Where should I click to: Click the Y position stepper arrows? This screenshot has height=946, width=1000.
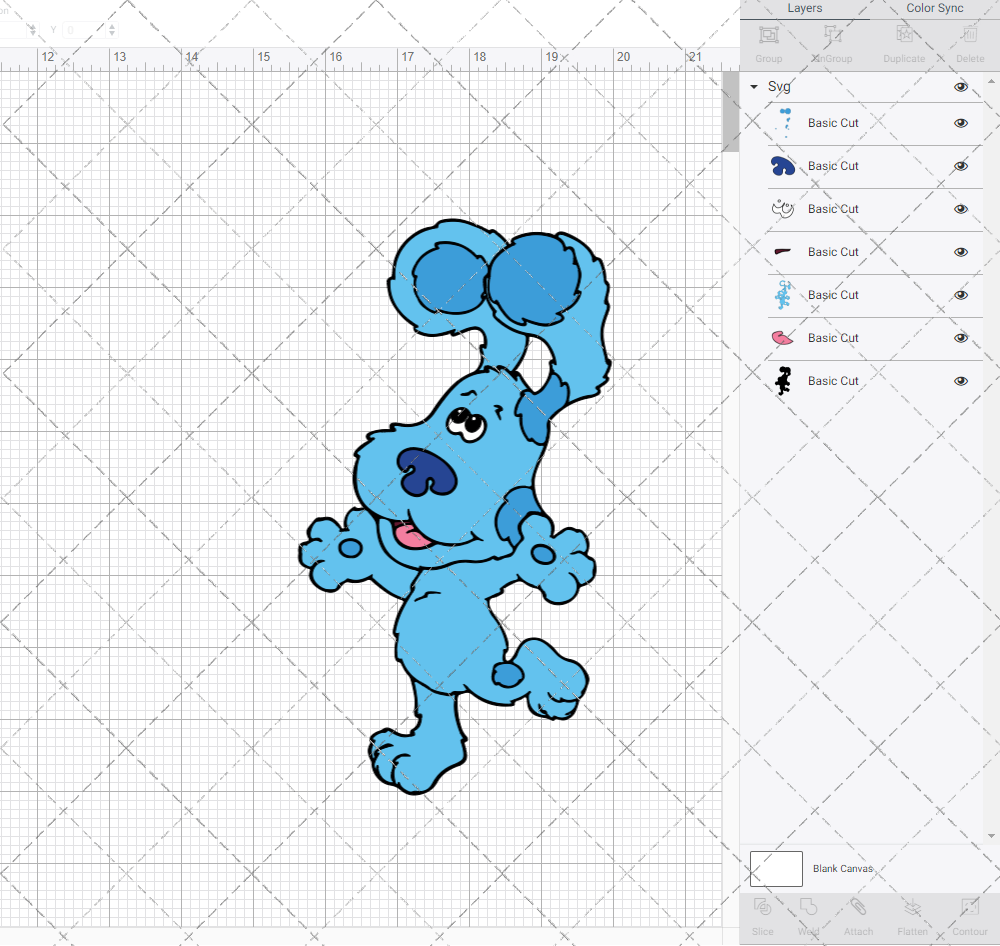(x=112, y=30)
